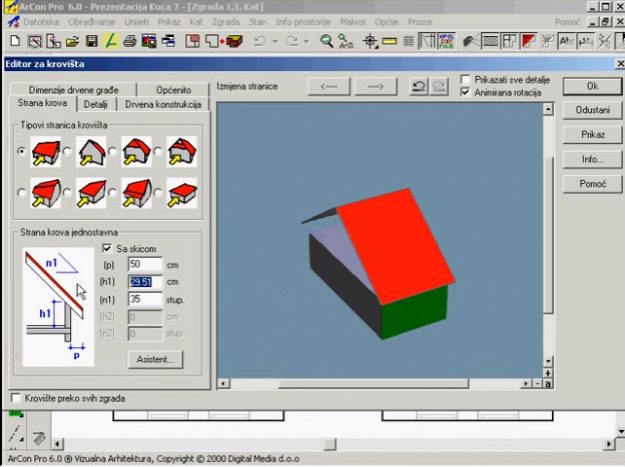Viewport: 625px width, 467px height.
Task: Go to next roof side with right arrow
Action: pos(376,87)
